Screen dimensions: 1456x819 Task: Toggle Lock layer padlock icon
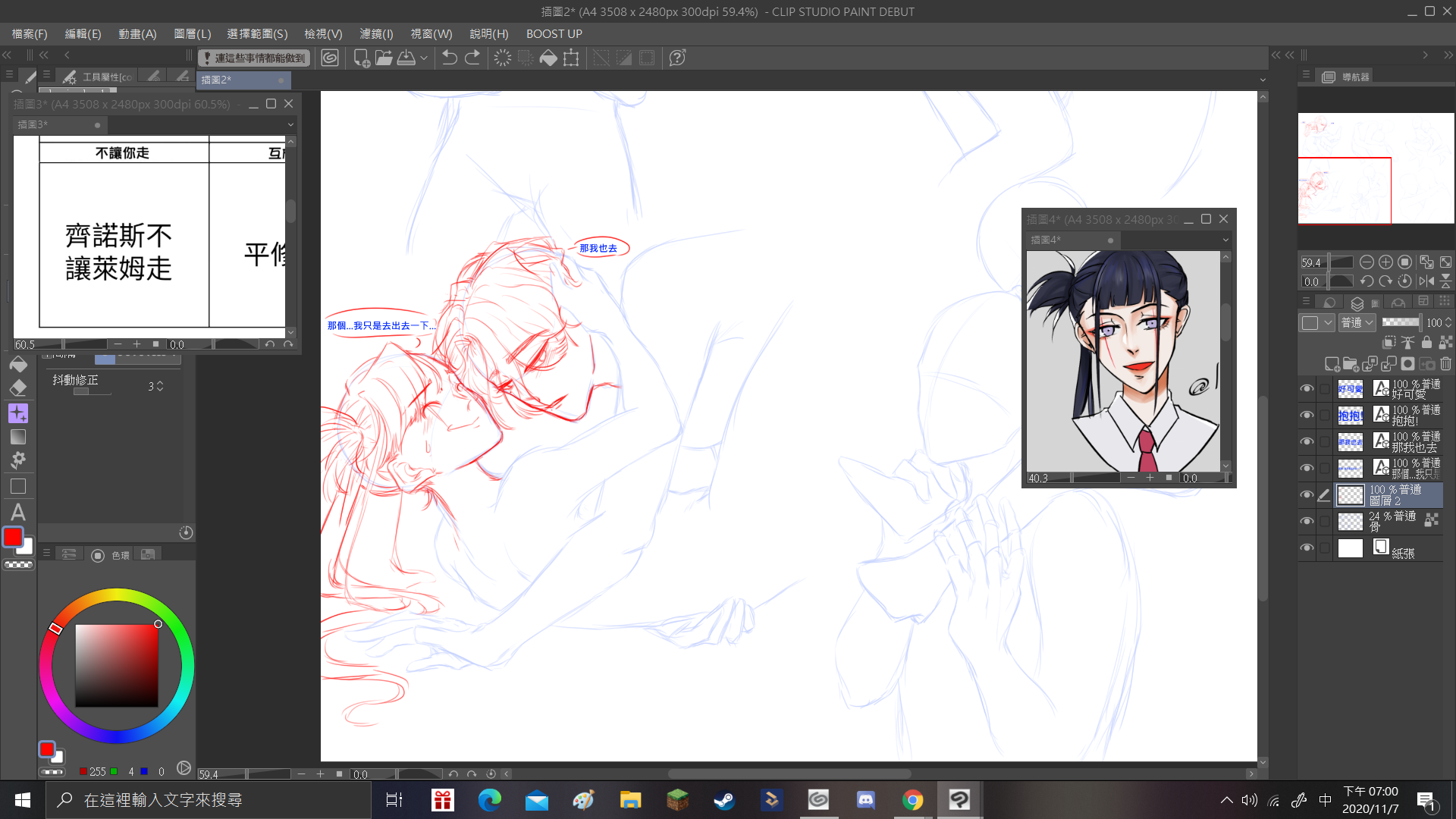point(1426,343)
